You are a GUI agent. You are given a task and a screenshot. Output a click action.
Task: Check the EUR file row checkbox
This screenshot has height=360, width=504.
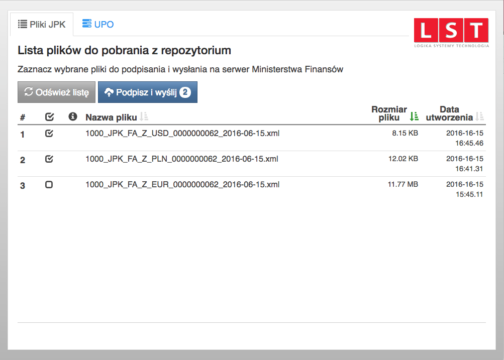click(49, 184)
